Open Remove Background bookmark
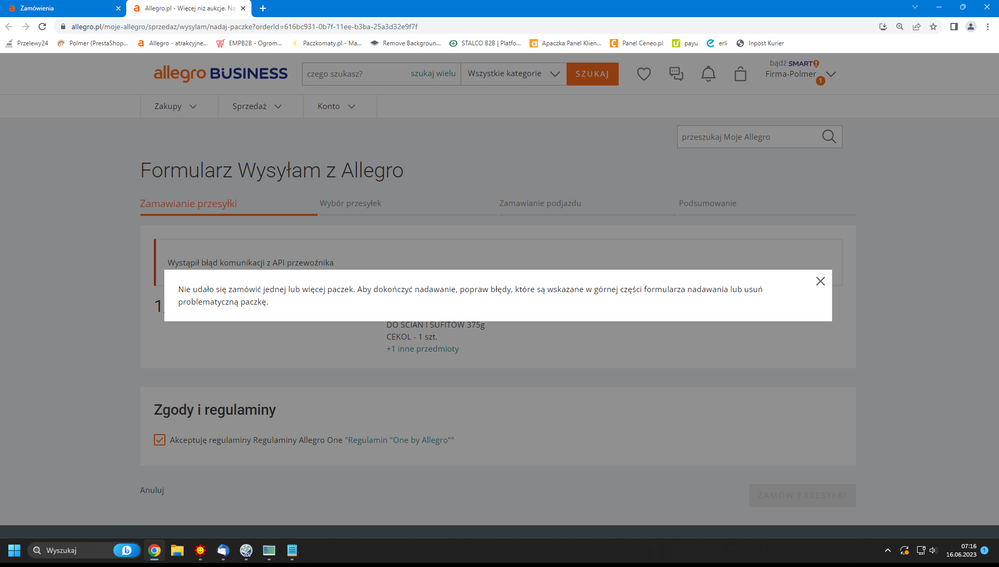Viewport: 999px width, 567px height. pyautogui.click(x=406, y=43)
